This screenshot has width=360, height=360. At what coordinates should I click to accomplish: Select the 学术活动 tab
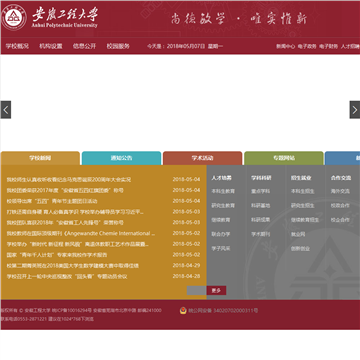coord(203,158)
